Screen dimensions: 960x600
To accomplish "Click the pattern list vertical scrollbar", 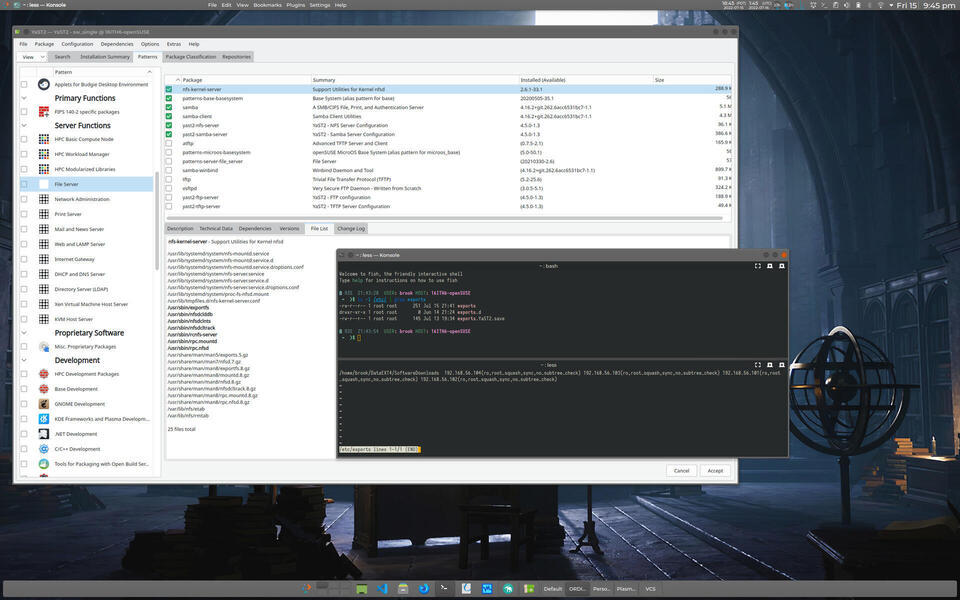I will [157, 220].
